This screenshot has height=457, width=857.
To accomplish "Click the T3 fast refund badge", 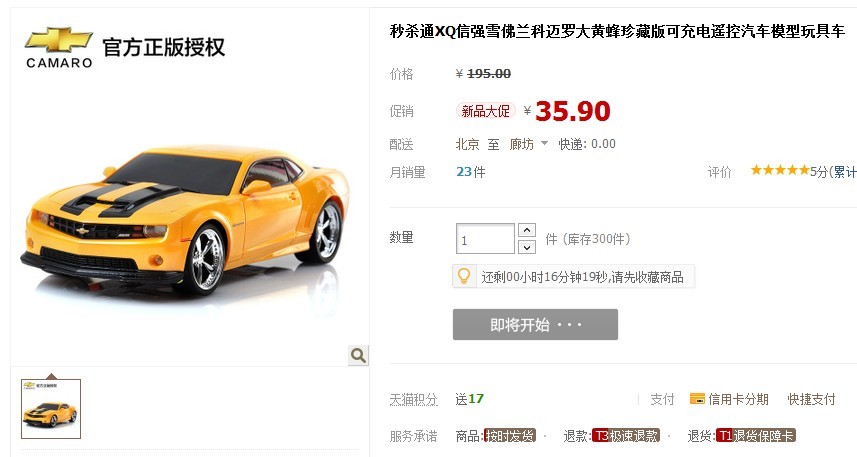I will click(626, 436).
